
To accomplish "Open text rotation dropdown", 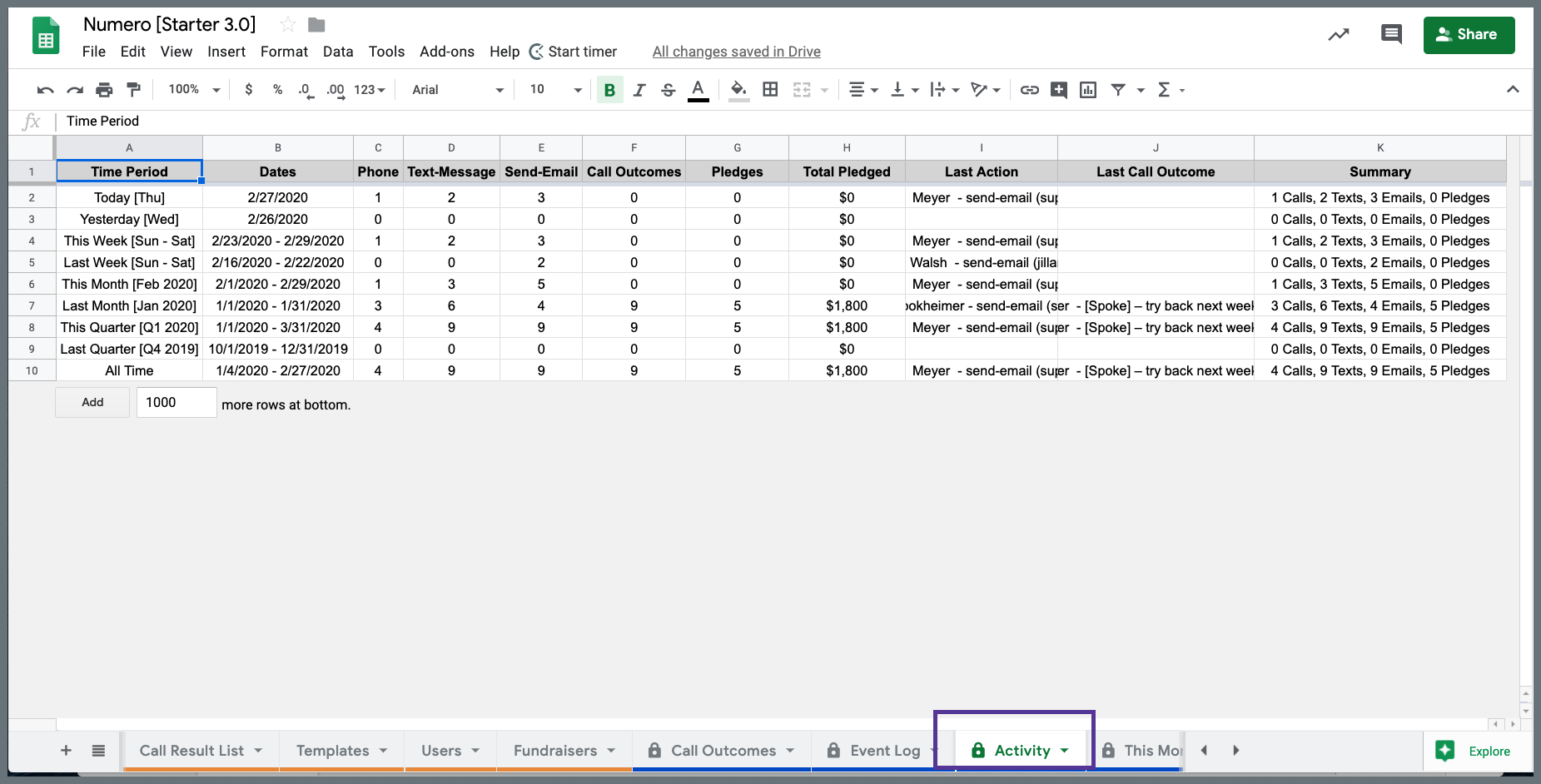I will tap(986, 90).
